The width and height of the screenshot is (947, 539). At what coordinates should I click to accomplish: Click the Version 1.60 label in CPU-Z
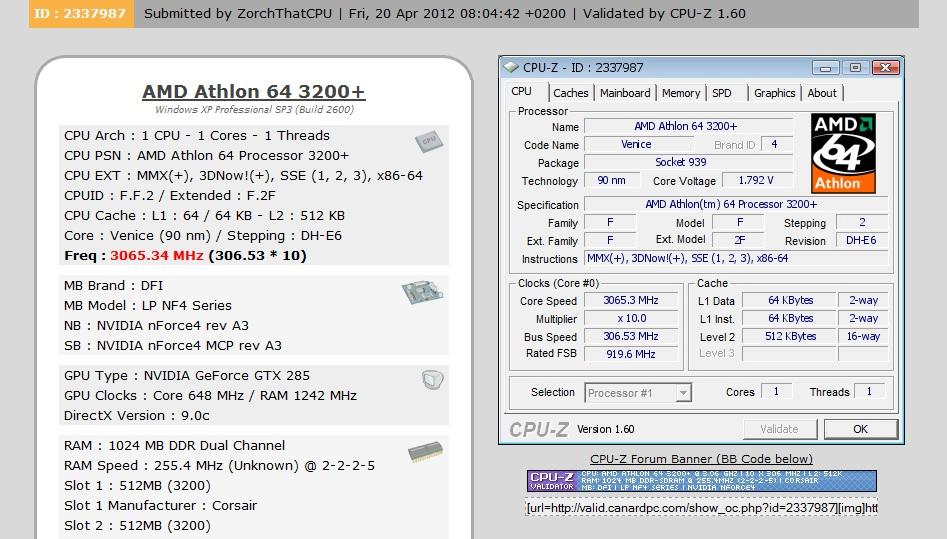tap(605, 429)
